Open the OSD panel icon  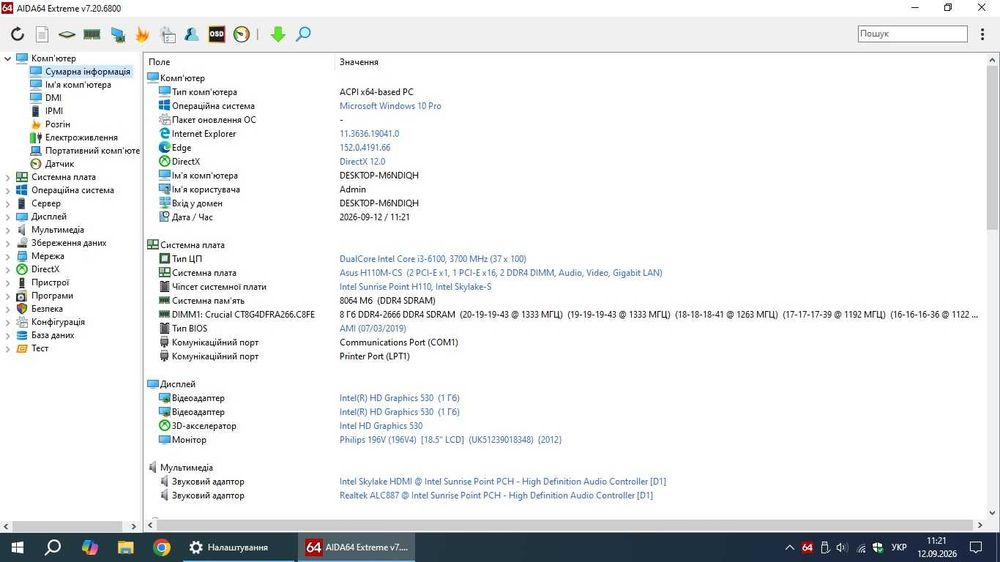(x=217, y=34)
